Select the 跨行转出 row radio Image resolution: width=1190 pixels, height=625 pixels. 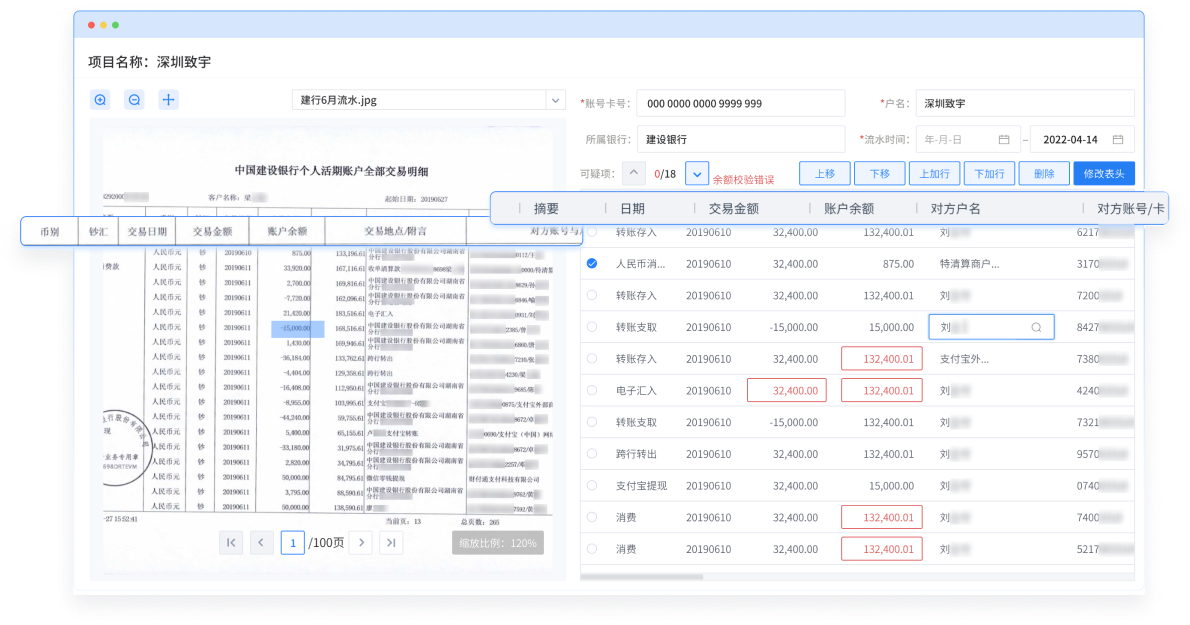point(592,454)
